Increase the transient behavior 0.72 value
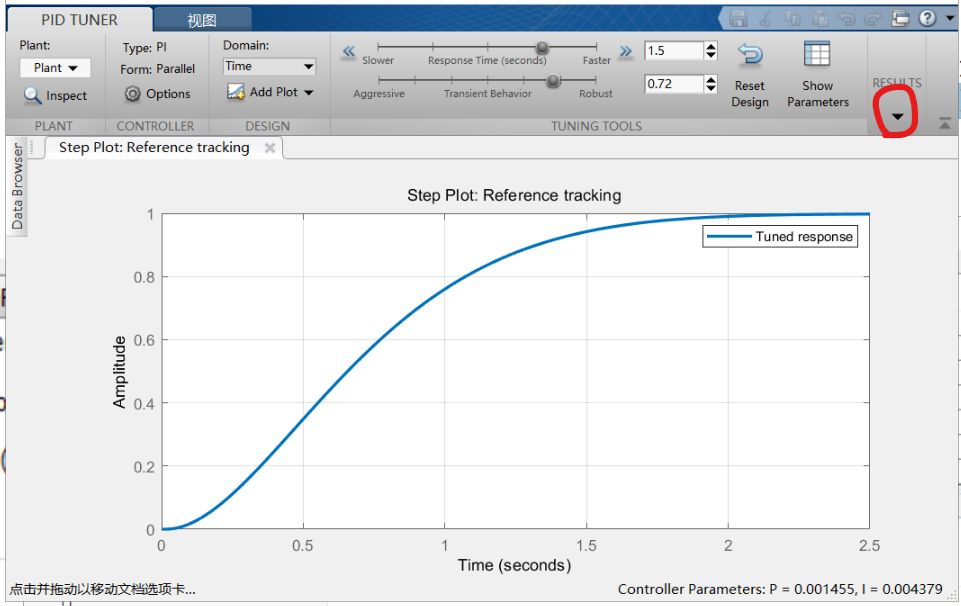 pyautogui.click(x=711, y=79)
